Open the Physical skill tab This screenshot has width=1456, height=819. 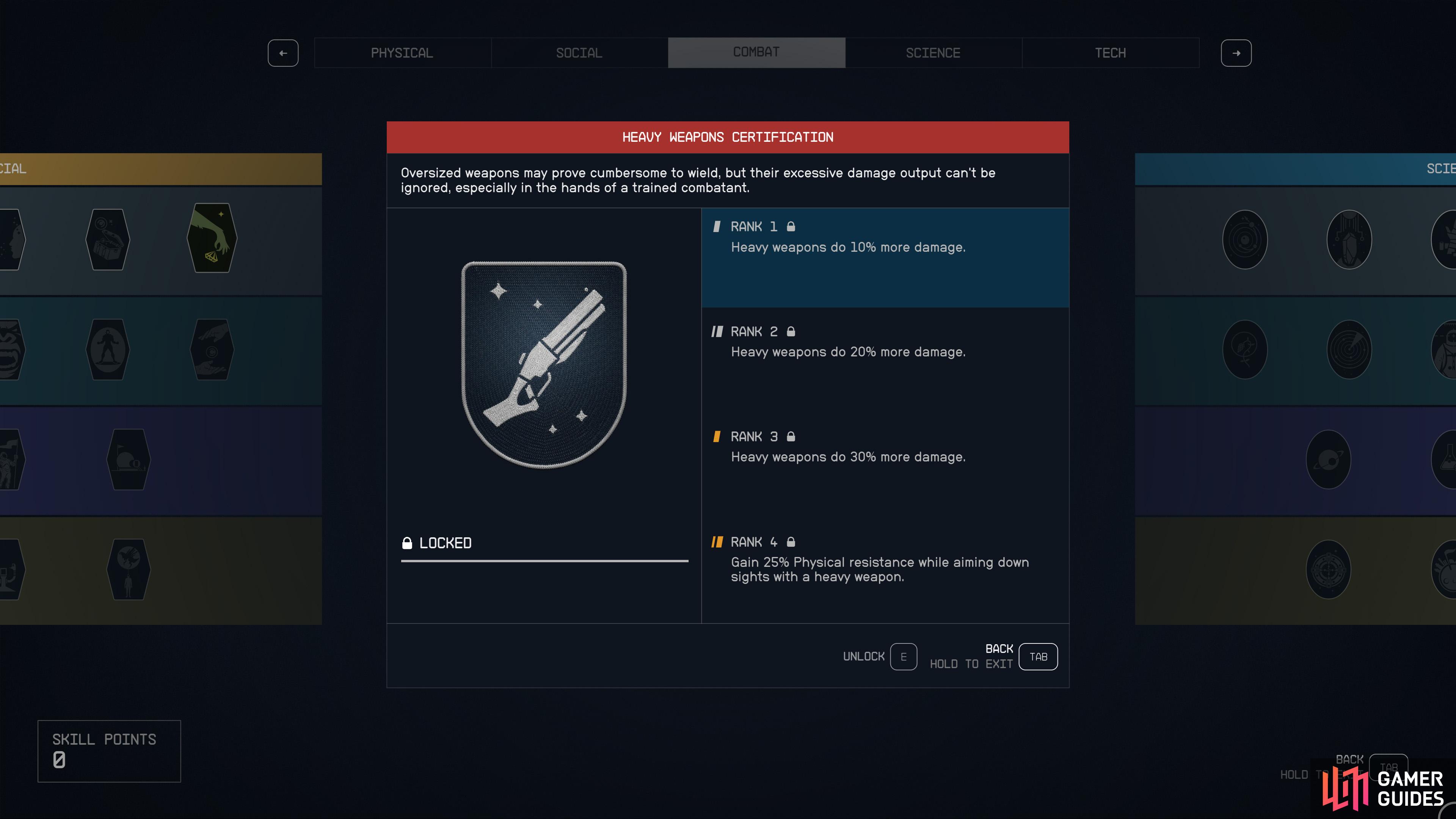coord(402,53)
